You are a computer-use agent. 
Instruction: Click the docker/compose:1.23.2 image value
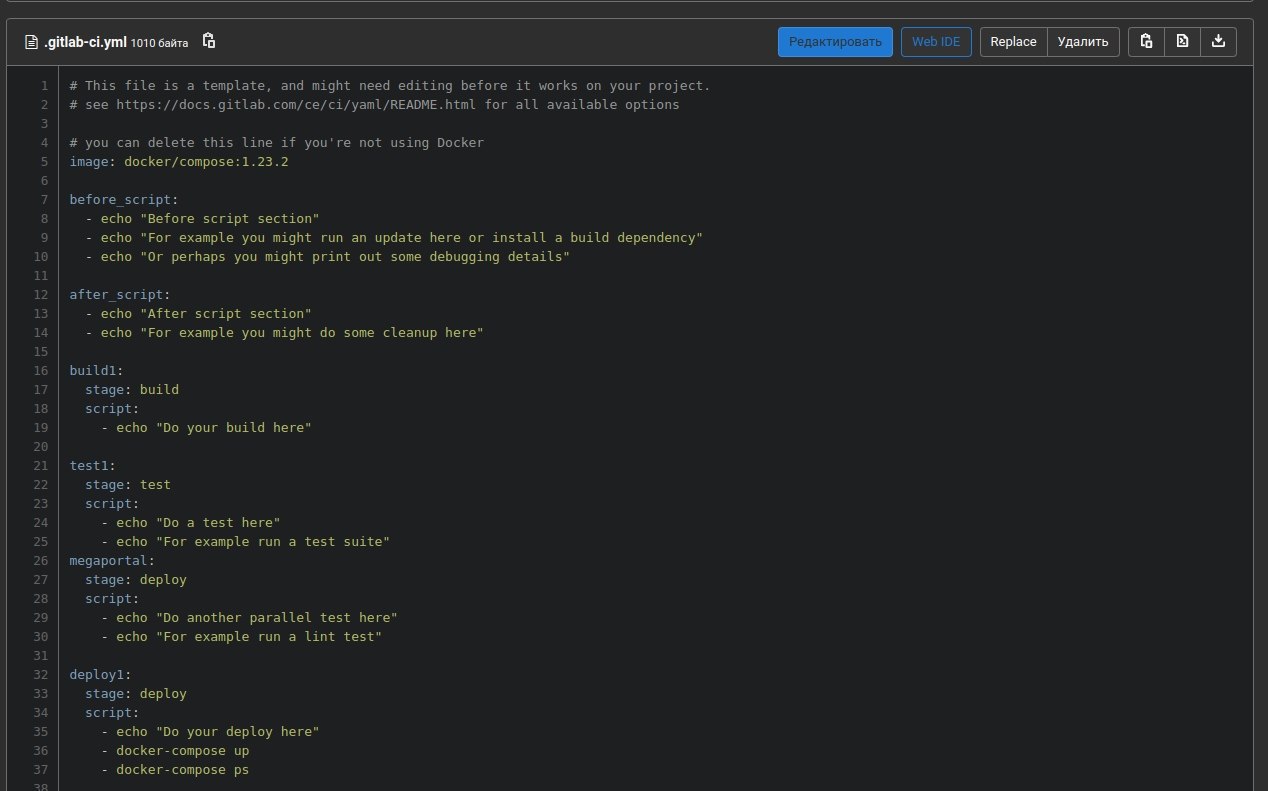pos(206,162)
